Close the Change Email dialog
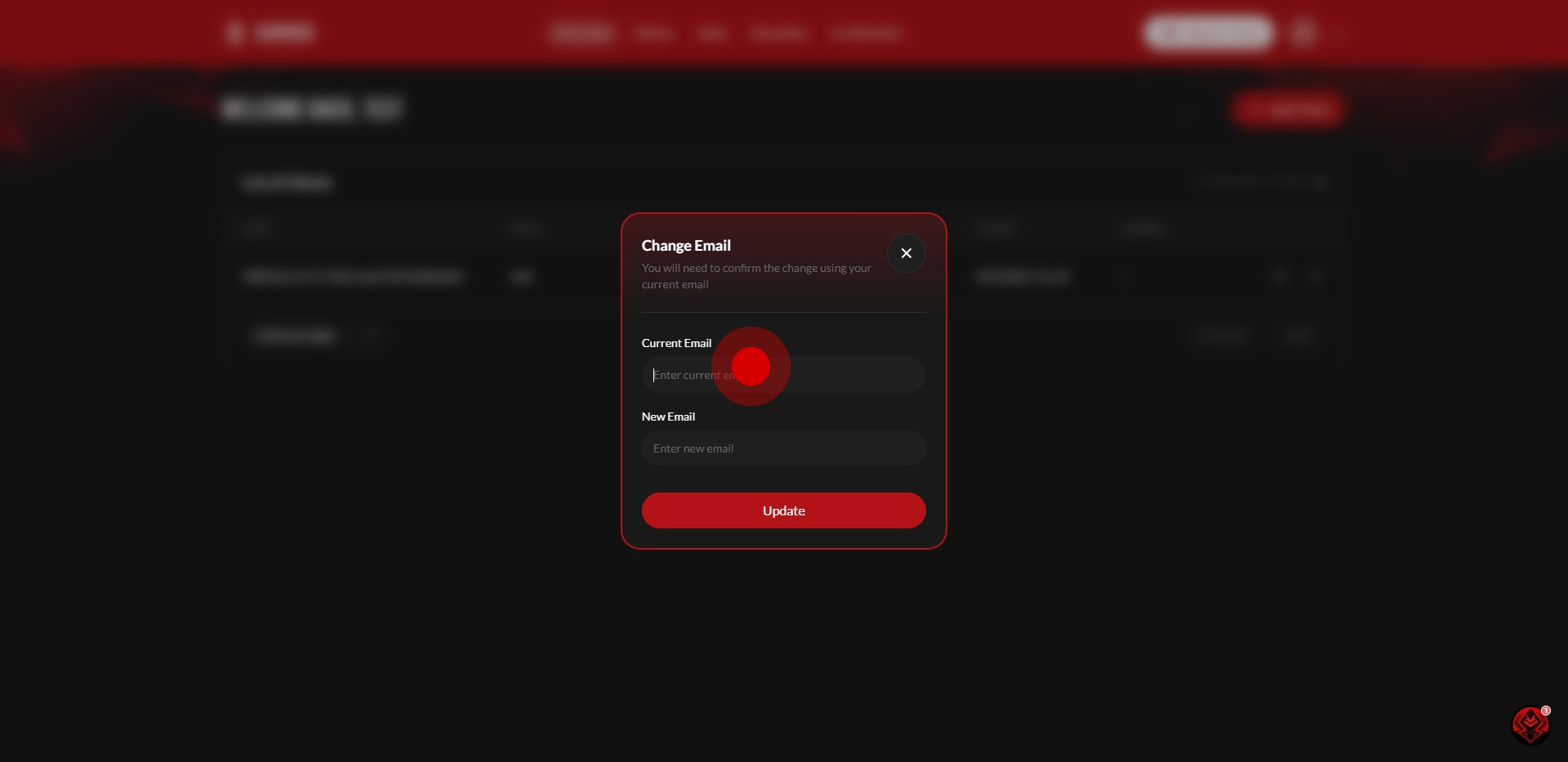This screenshot has width=1568, height=762. [x=906, y=253]
